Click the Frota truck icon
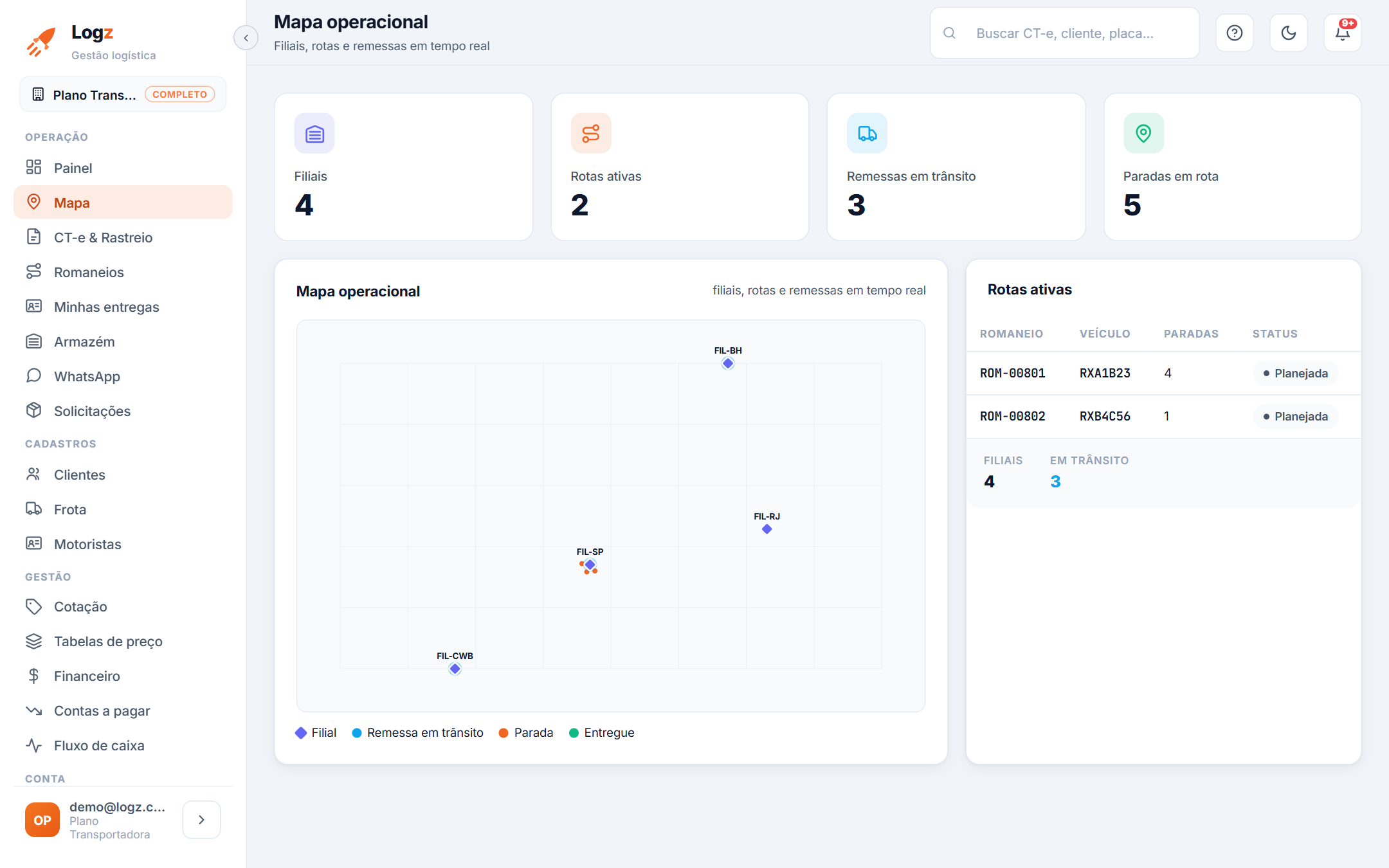This screenshot has width=1389, height=868. (x=33, y=509)
